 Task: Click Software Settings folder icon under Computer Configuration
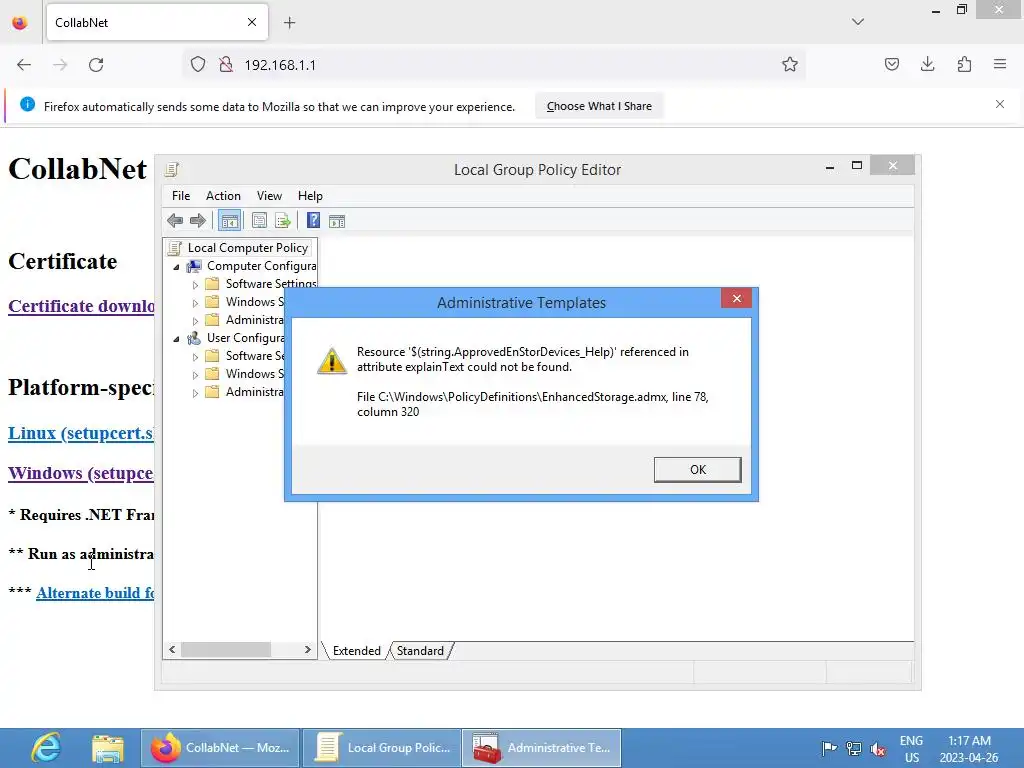(x=212, y=283)
